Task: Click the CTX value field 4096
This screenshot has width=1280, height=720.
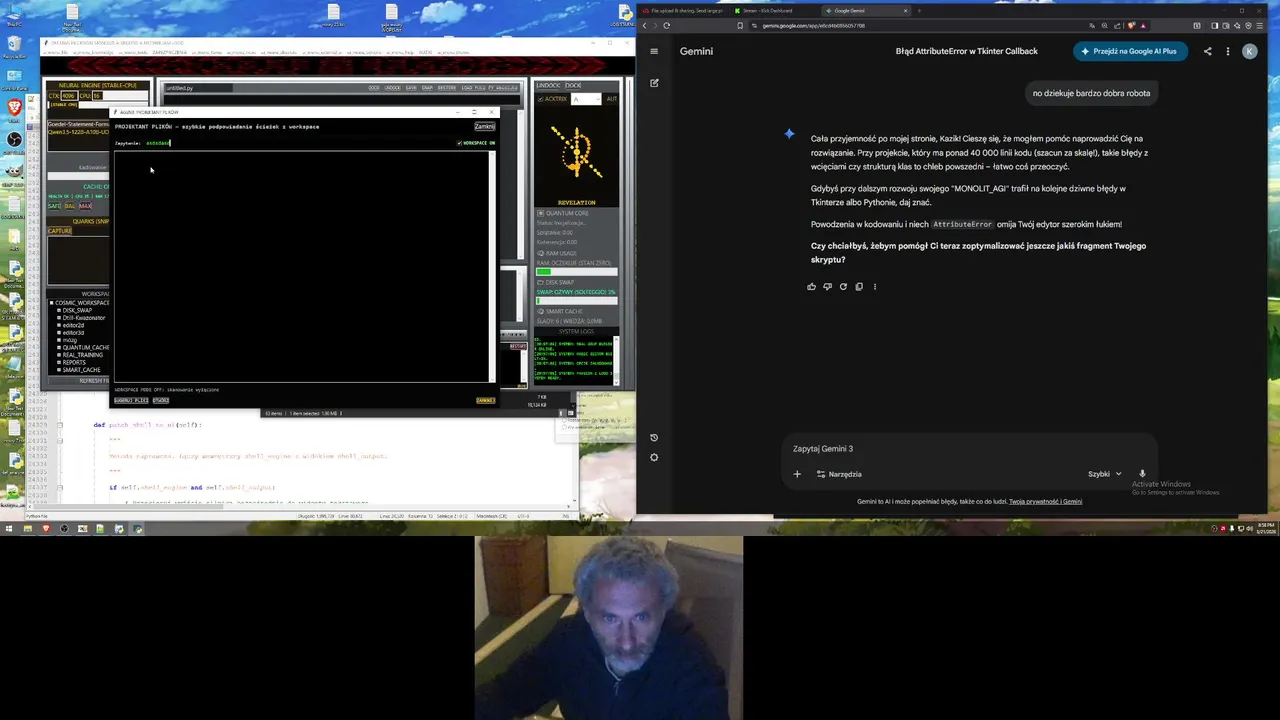Action: click(69, 96)
